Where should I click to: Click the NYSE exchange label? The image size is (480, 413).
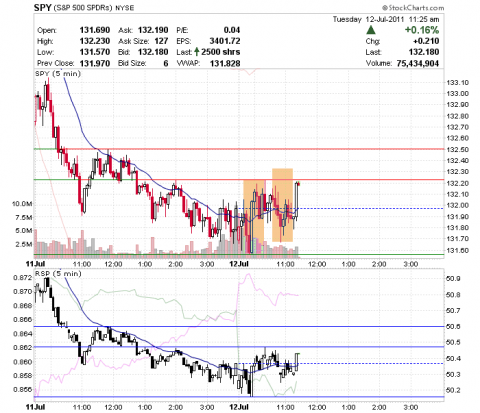[x=124, y=8]
